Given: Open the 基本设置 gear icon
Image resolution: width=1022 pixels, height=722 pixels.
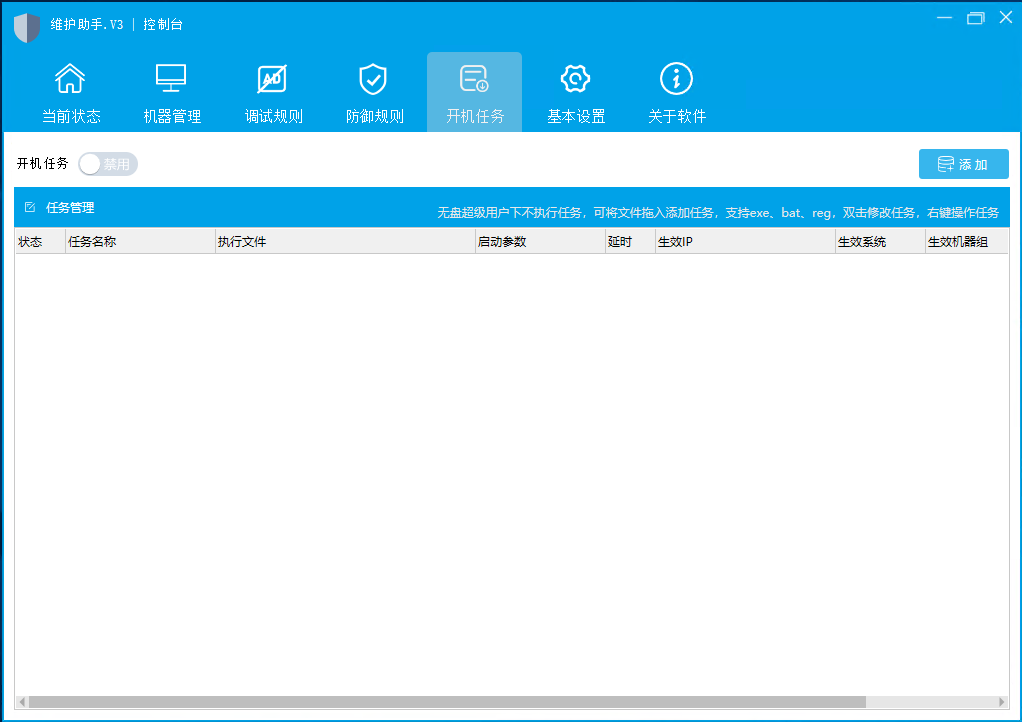Looking at the screenshot, I should coord(576,79).
